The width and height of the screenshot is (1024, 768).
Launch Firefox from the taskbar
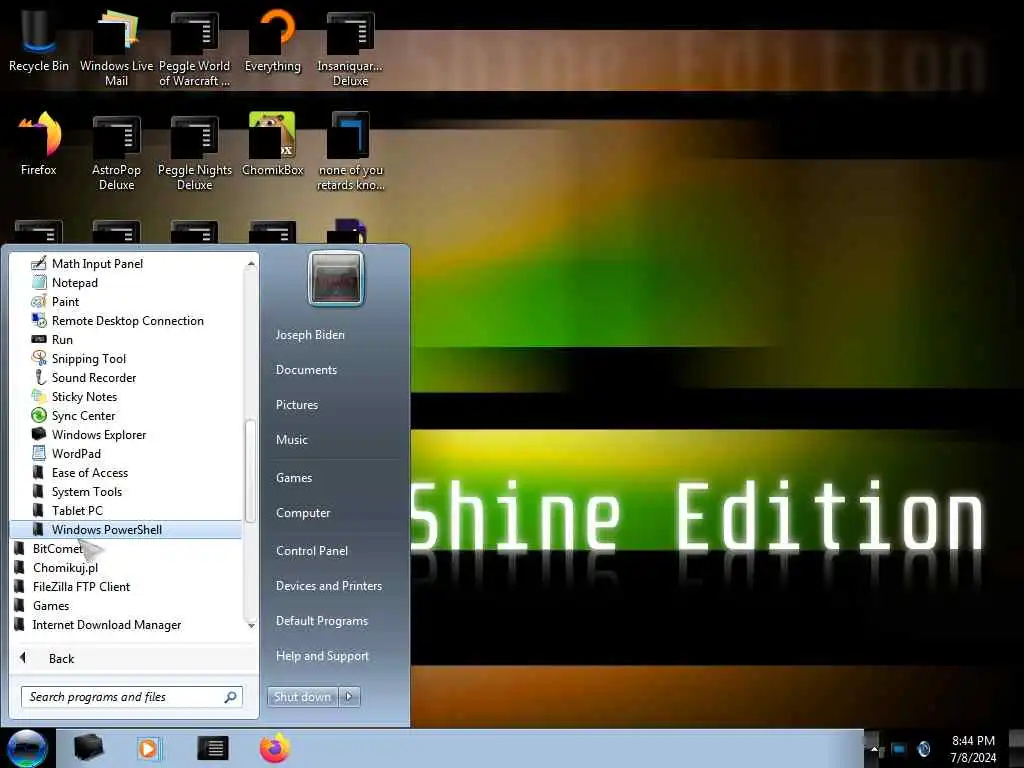coord(275,748)
